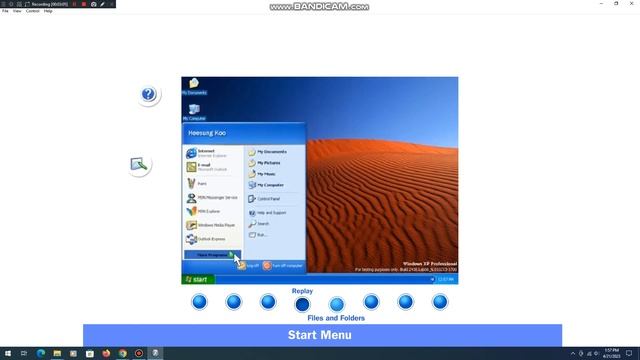
Task: Click the XP system tray clock
Action: pyautogui.click(x=446, y=280)
